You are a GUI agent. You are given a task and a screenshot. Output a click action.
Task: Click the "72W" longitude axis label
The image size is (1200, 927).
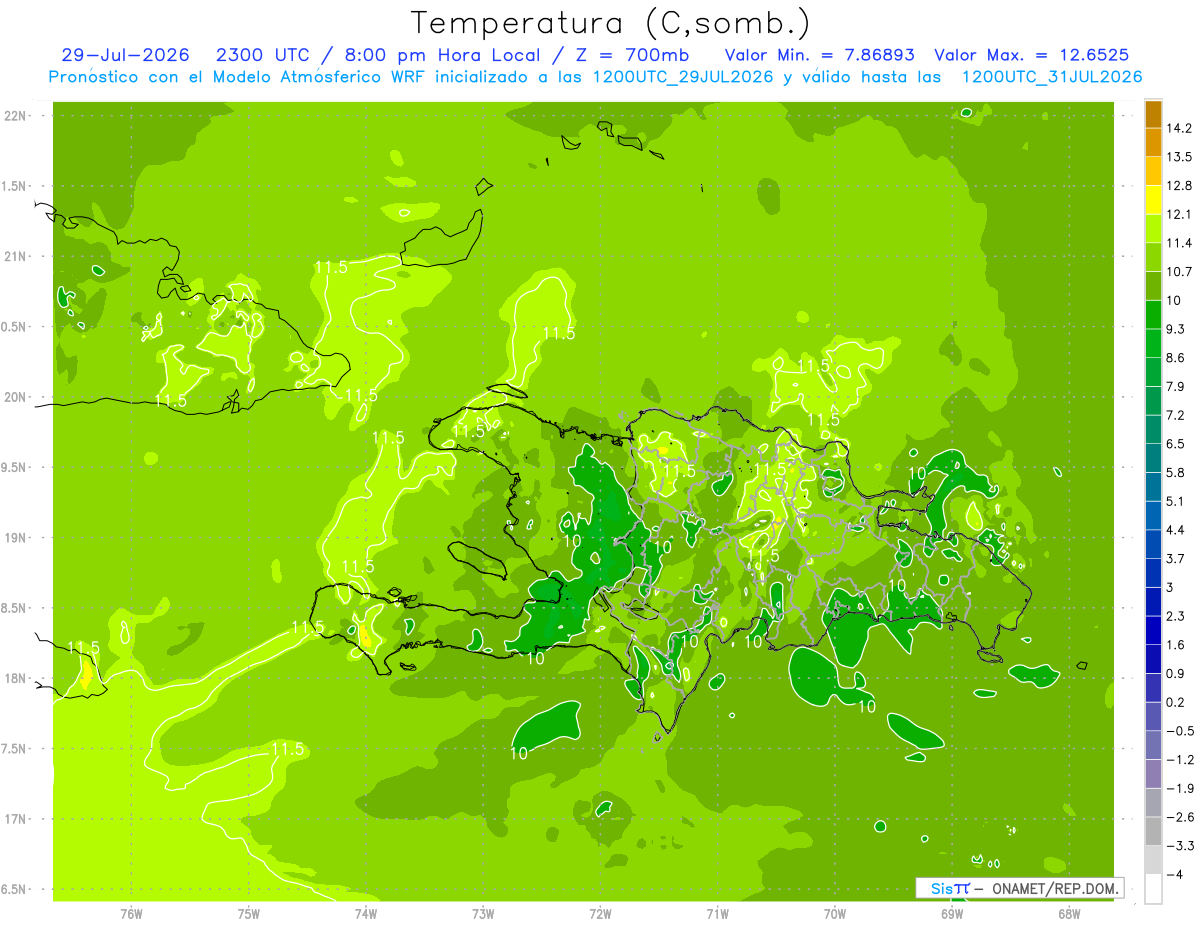600,914
